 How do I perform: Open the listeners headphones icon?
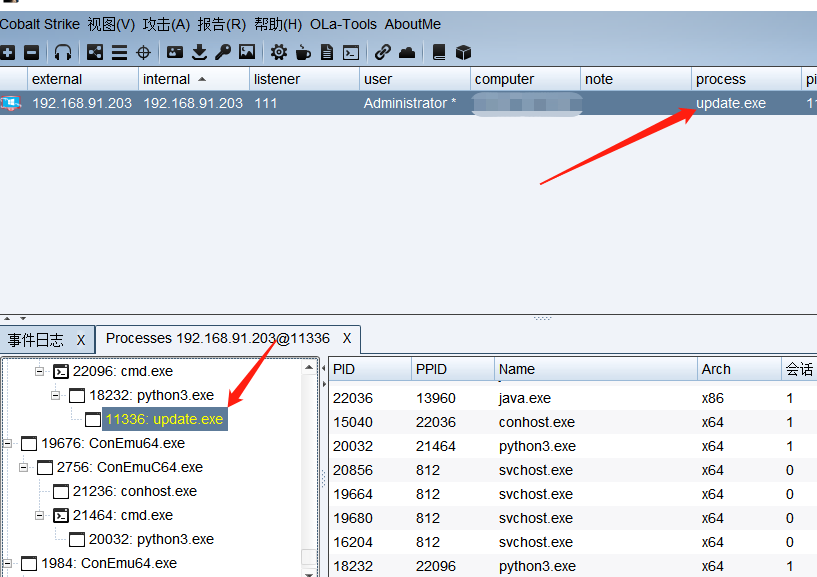63,52
